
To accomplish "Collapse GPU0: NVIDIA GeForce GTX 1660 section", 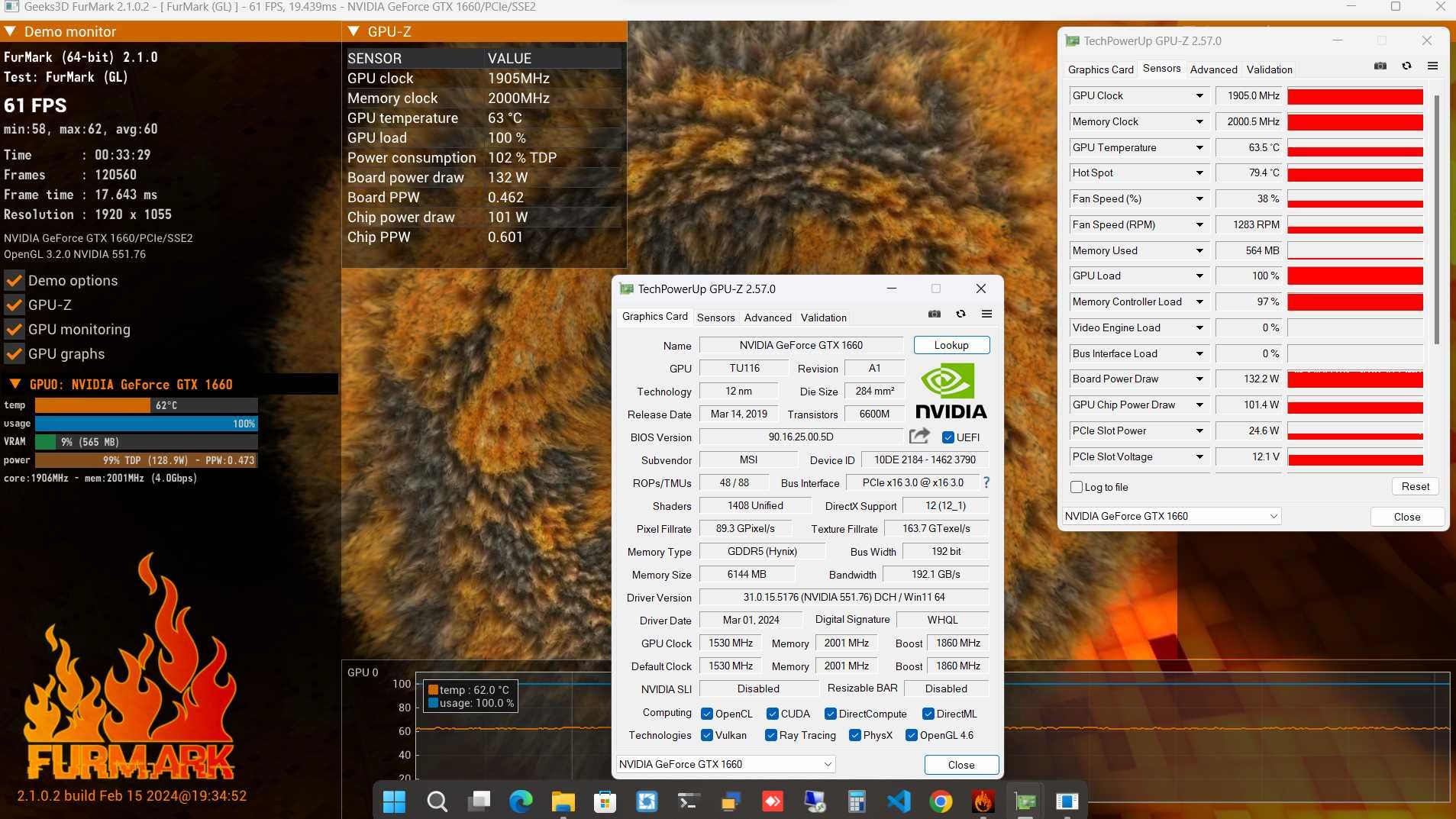I will click(x=15, y=384).
